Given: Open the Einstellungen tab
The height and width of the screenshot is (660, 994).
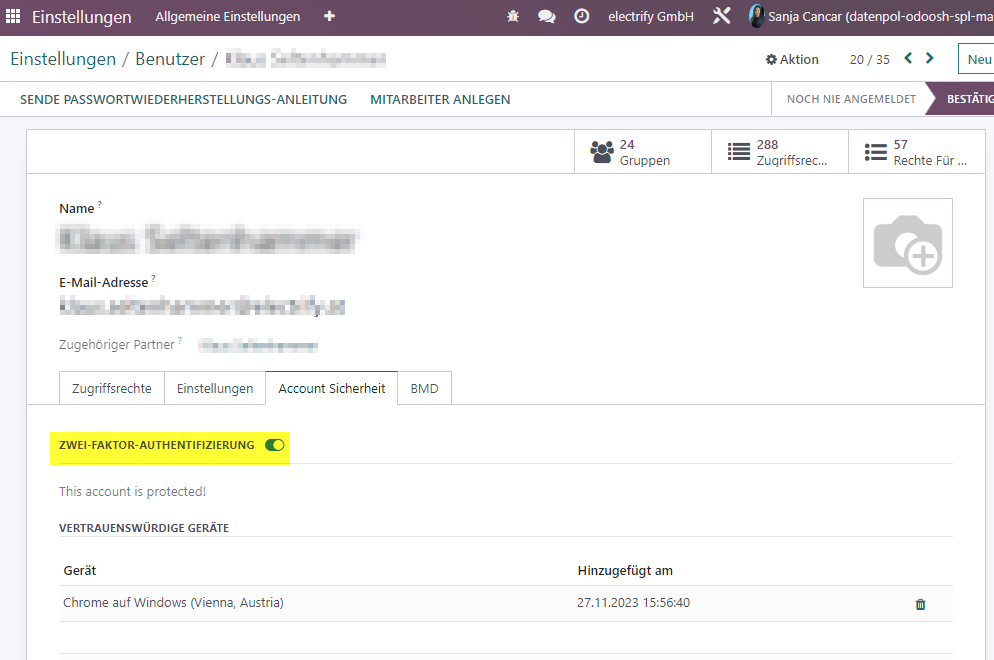Looking at the screenshot, I should click(x=215, y=388).
